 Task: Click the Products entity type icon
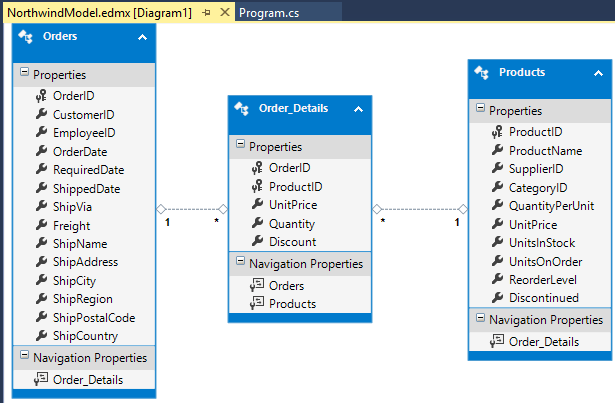click(x=481, y=73)
